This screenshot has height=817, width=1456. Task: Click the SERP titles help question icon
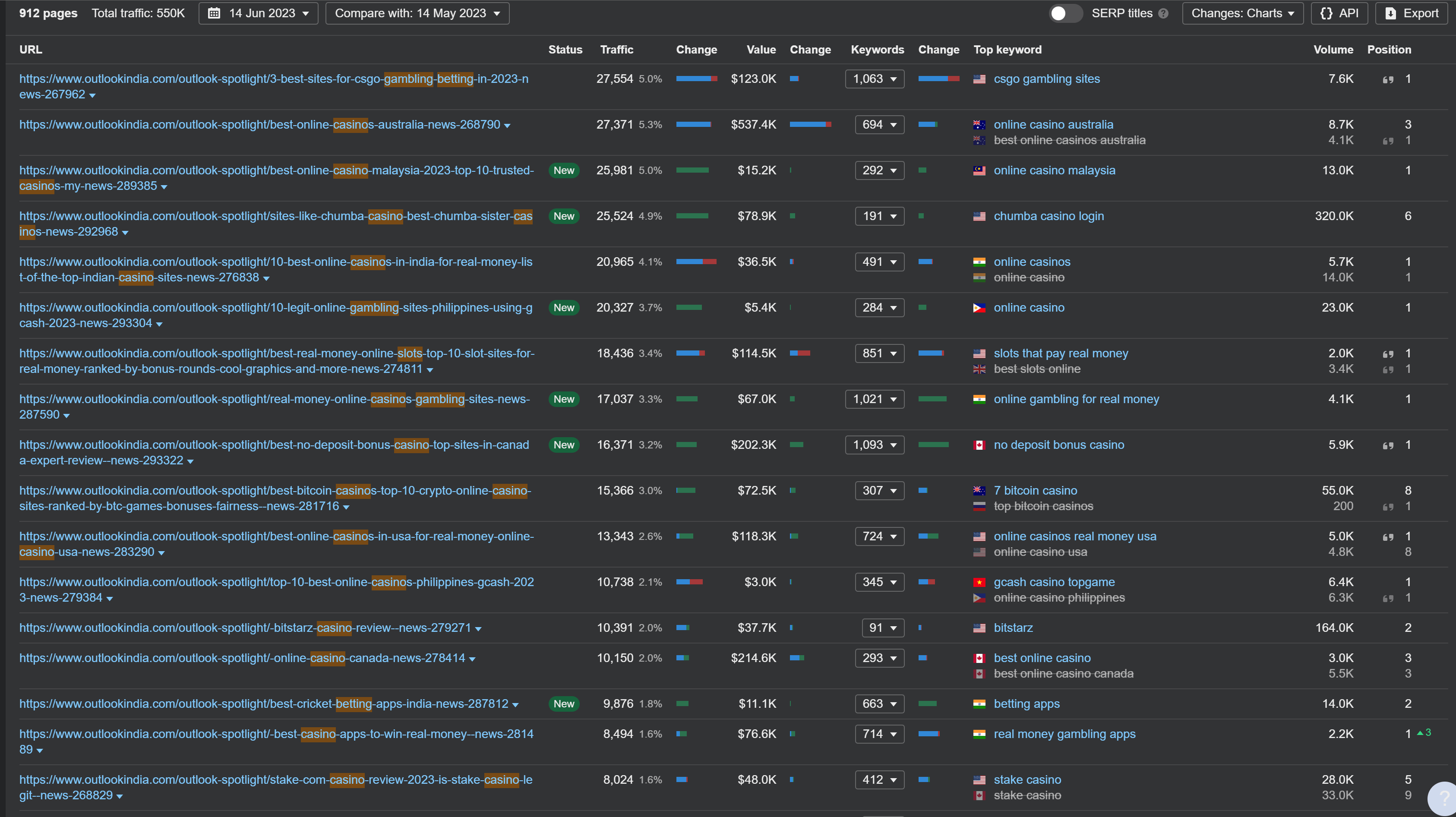tap(1163, 13)
